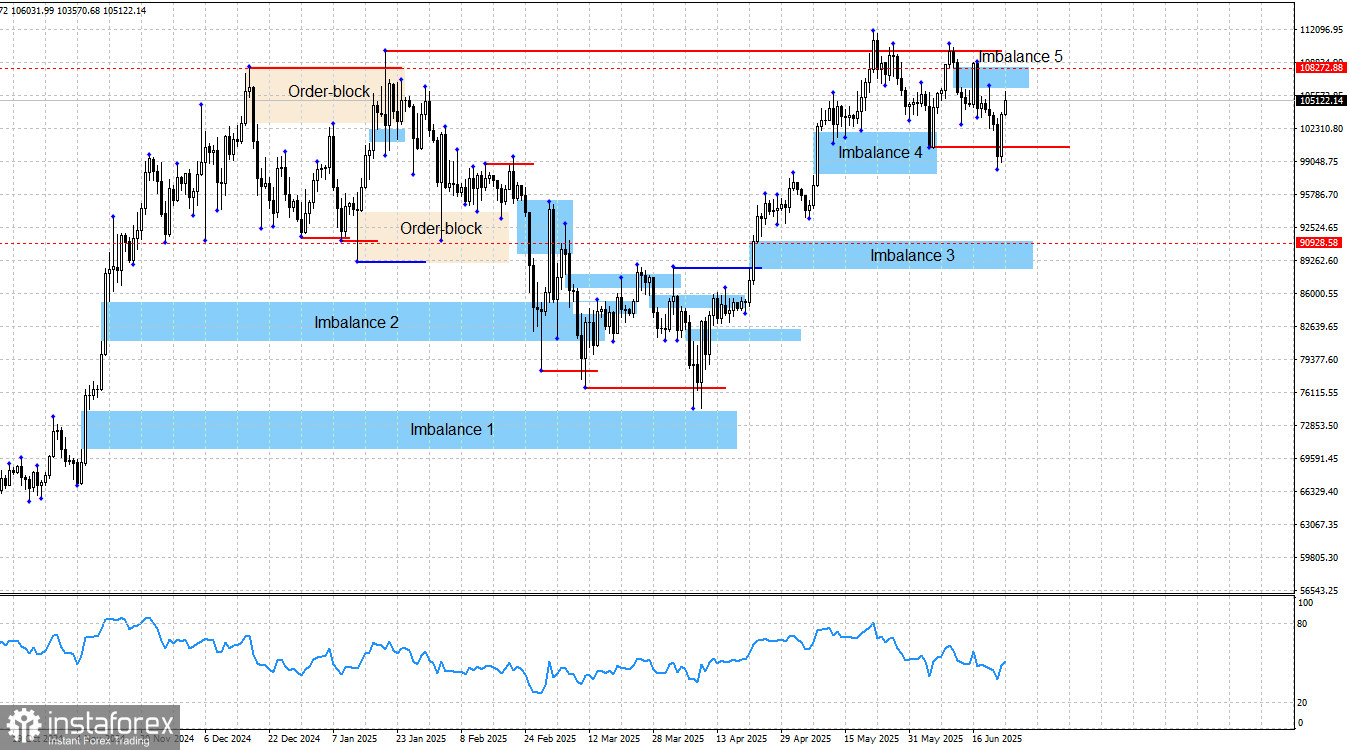
Task: Click the 95786.70 price axis value
Action: click(x=1320, y=195)
